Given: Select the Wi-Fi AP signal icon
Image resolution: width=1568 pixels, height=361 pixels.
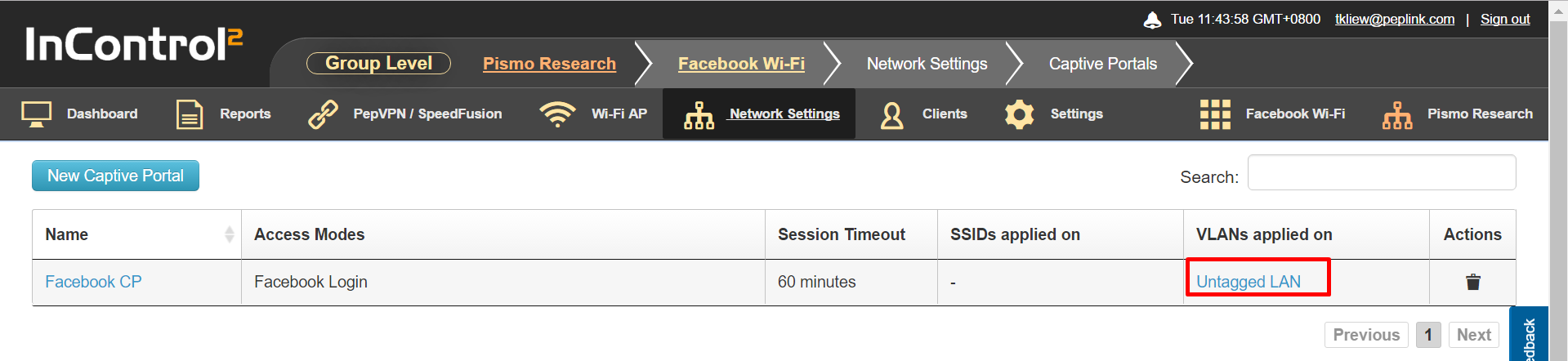Looking at the screenshot, I should [557, 114].
